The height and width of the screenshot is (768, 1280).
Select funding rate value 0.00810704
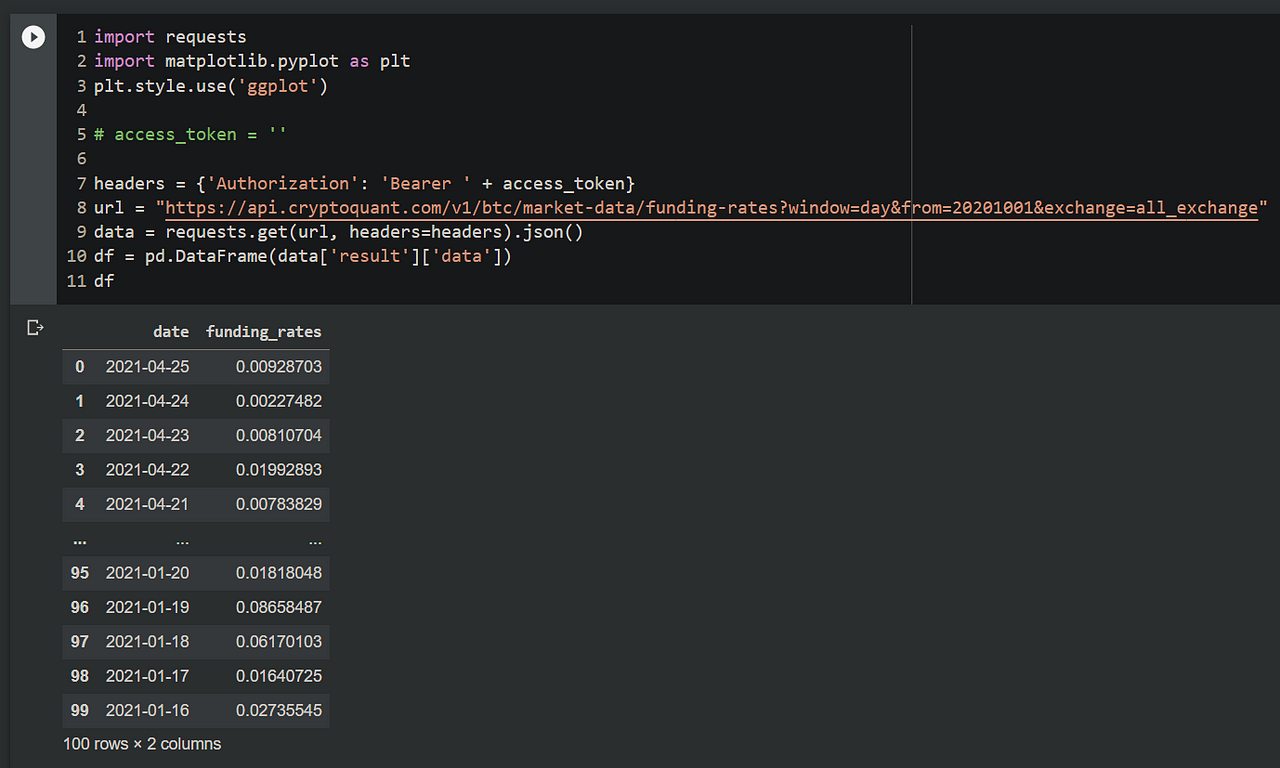(x=279, y=435)
